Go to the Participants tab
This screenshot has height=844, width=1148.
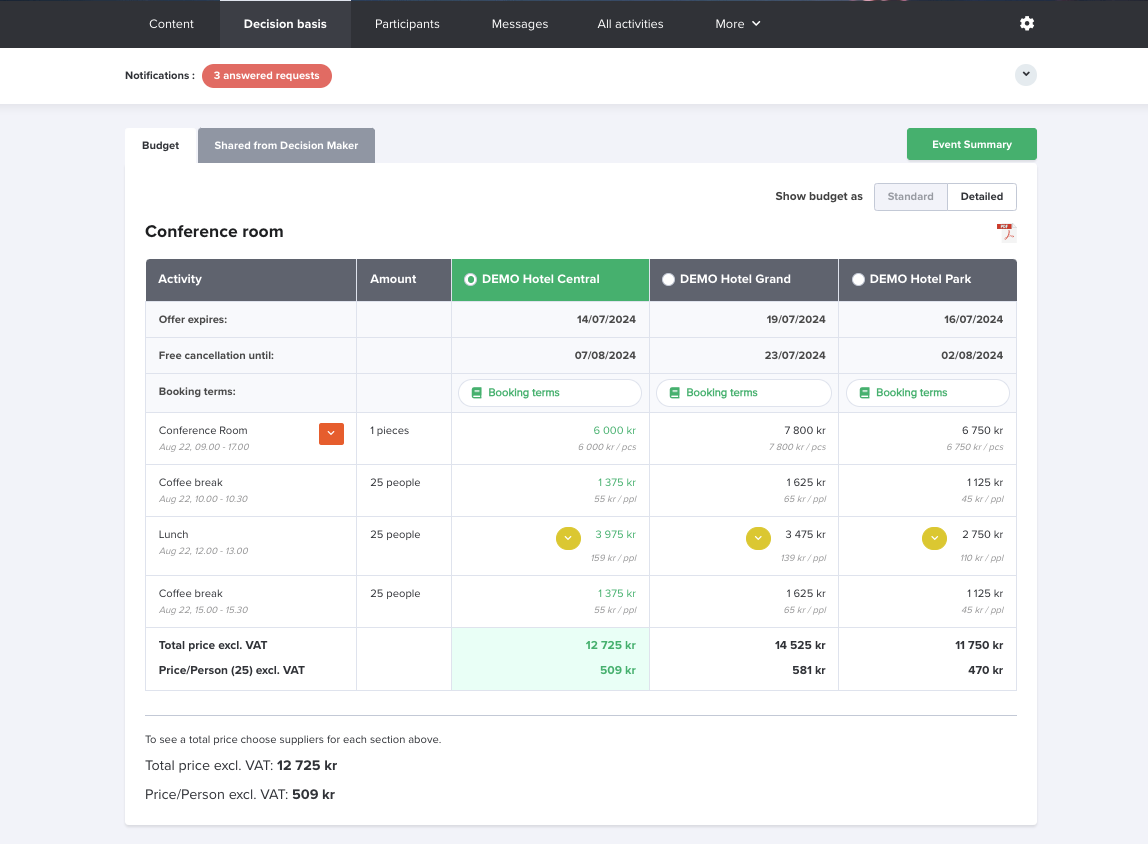pos(407,24)
